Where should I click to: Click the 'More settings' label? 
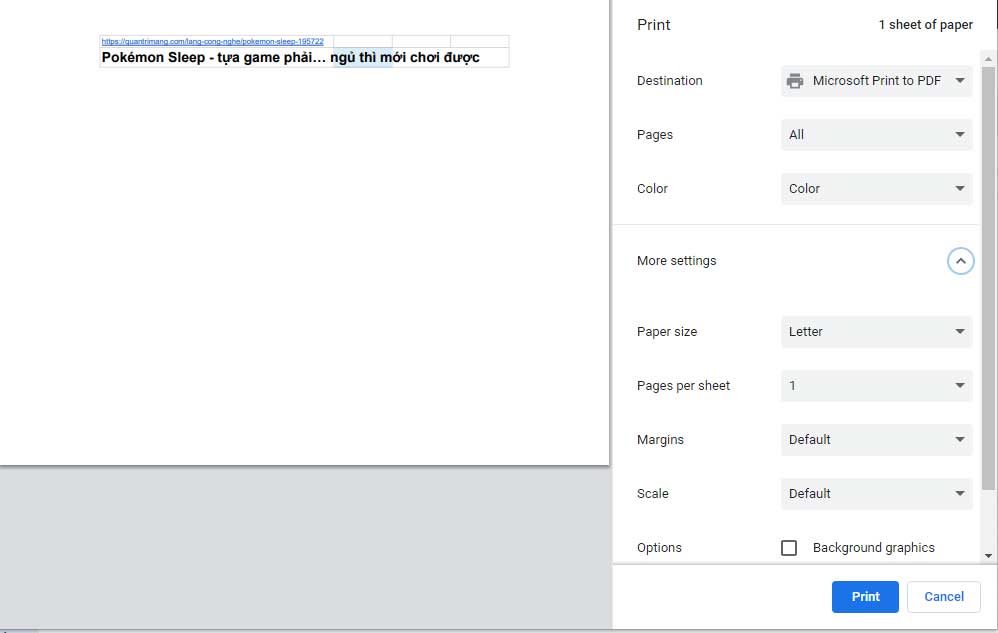(x=677, y=261)
